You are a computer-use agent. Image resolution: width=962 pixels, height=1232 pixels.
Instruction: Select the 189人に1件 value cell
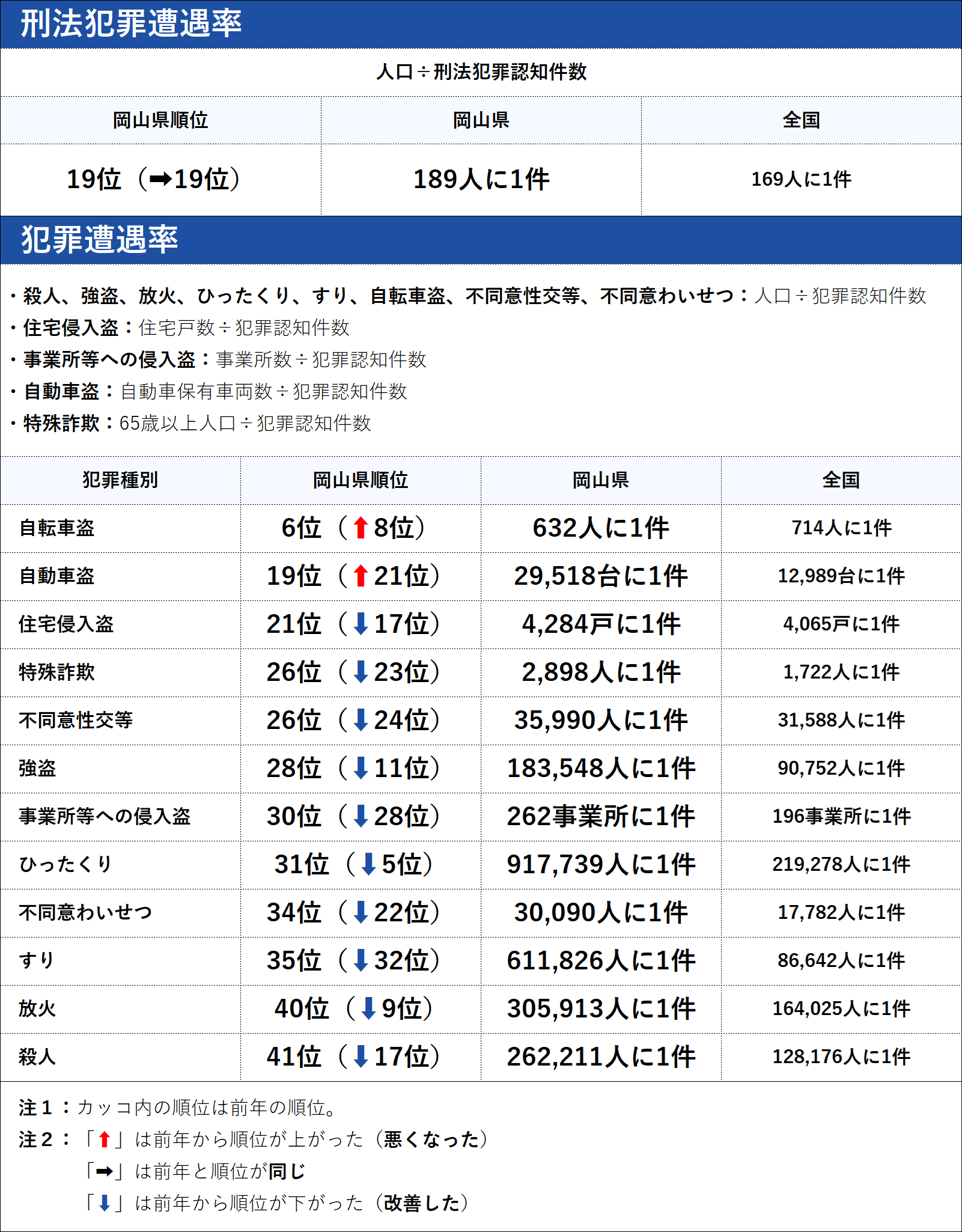point(481,178)
